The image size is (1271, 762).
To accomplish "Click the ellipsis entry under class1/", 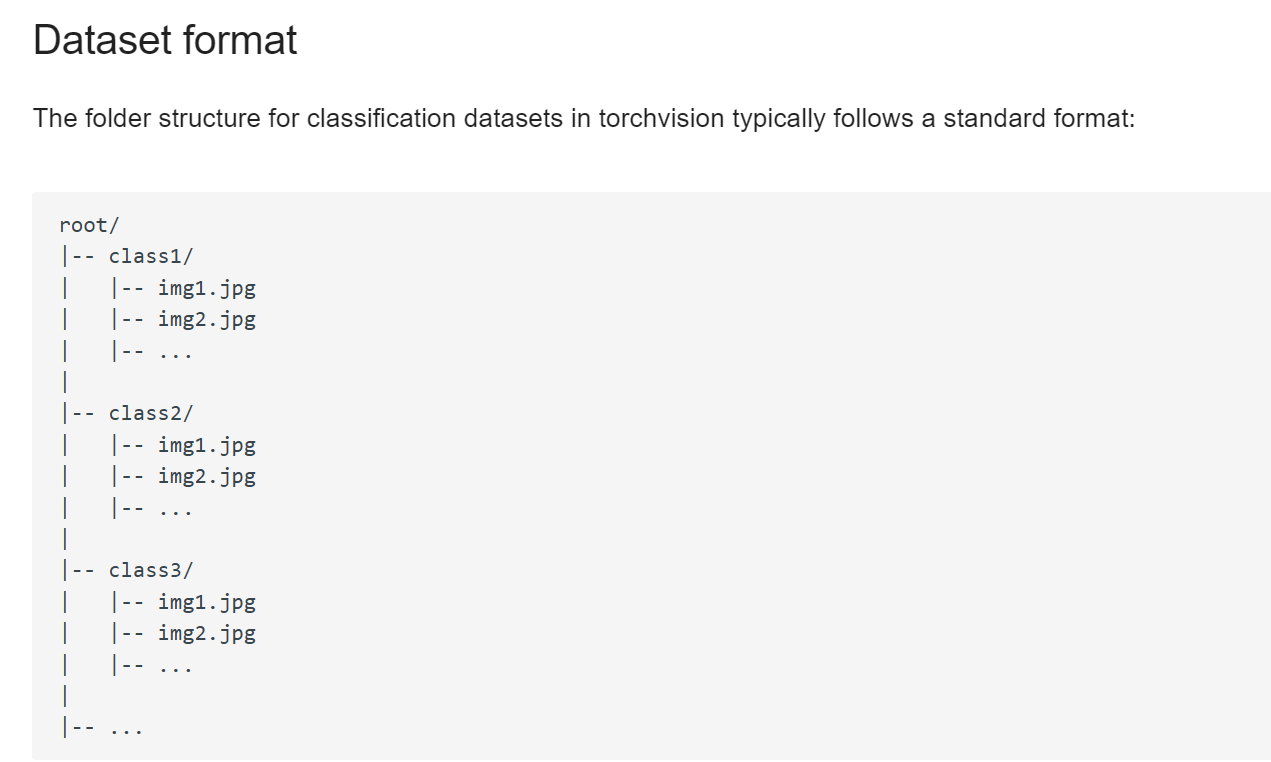I will coord(175,352).
